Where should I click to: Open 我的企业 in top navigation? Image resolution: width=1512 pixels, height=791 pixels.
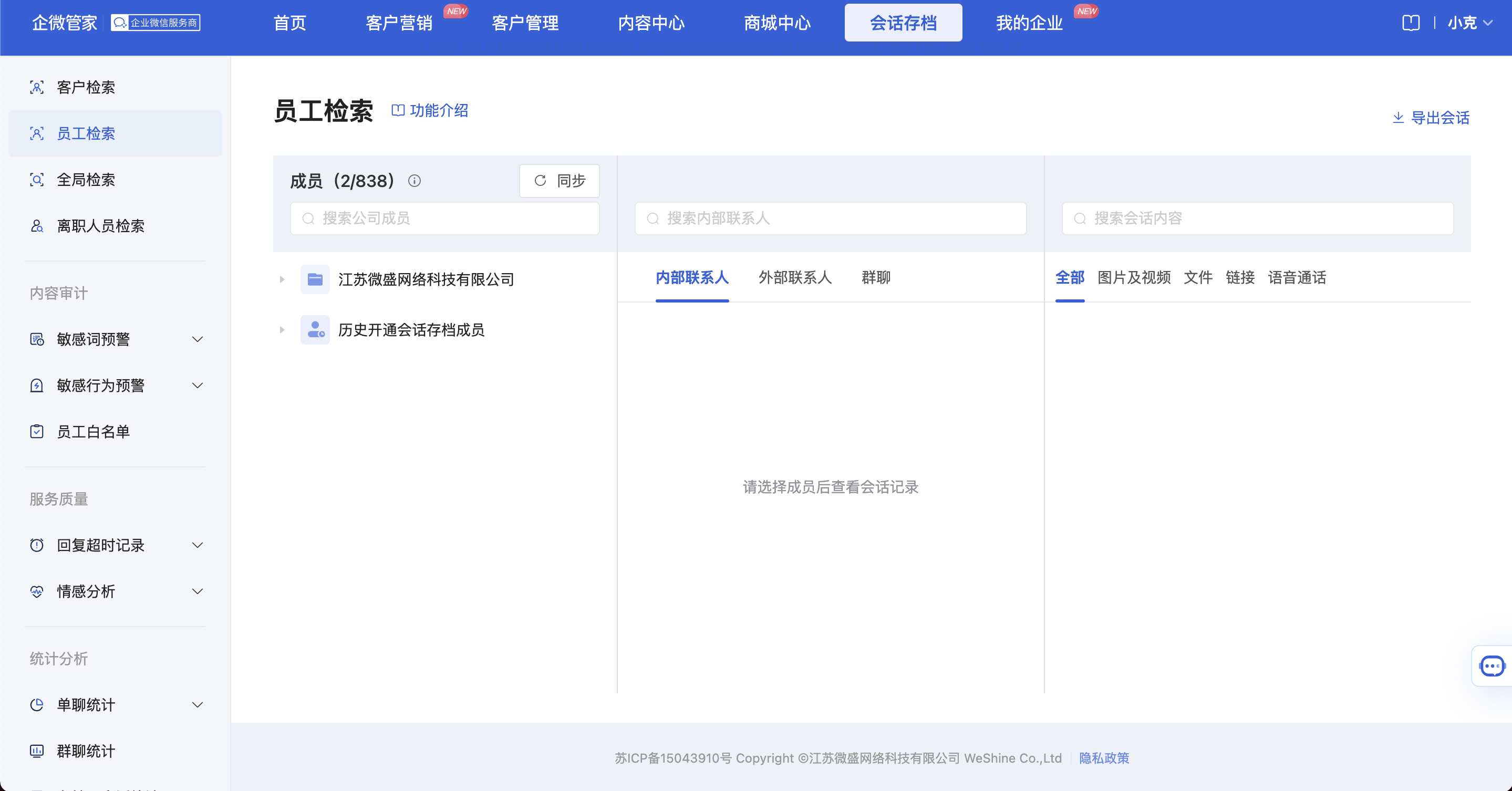(1030, 23)
